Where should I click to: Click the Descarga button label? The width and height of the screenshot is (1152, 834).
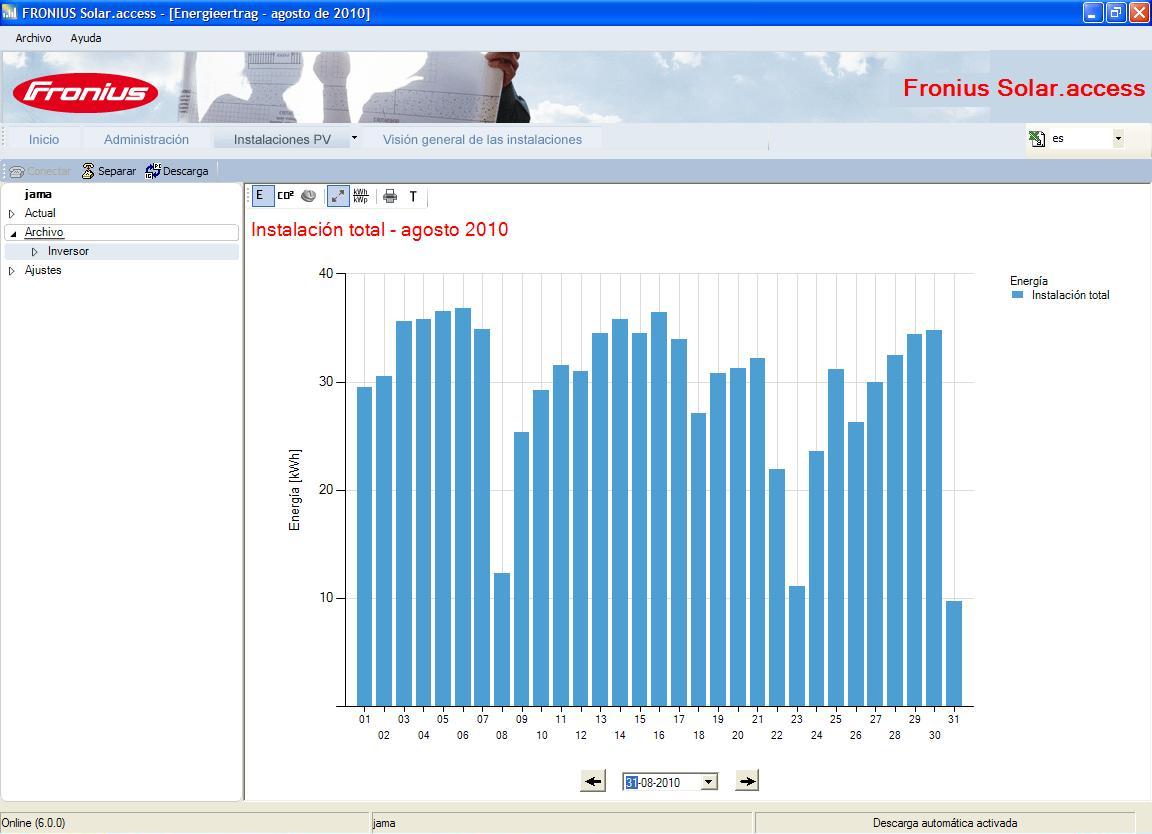pyautogui.click(x=185, y=171)
